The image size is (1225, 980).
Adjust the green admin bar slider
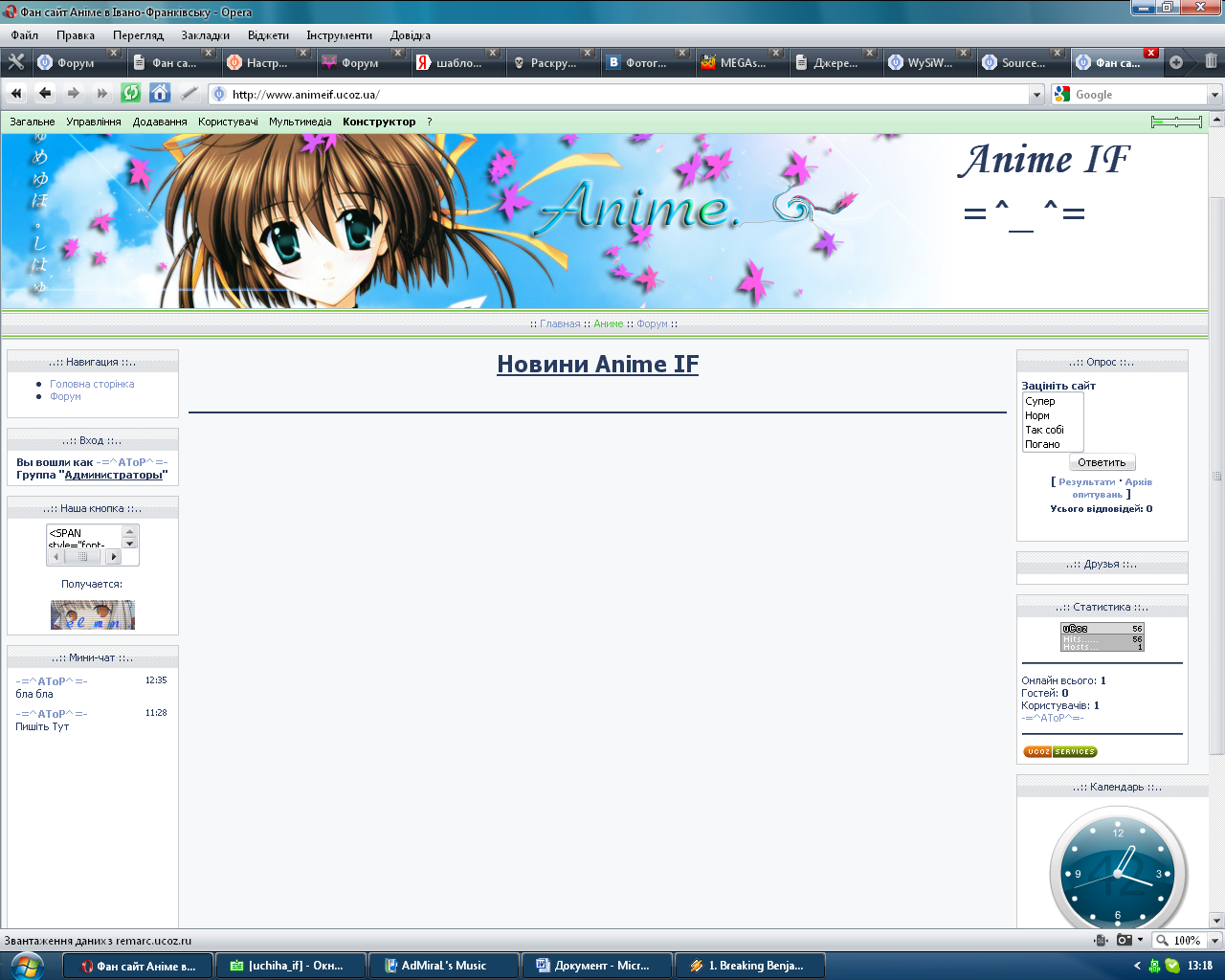1176,122
